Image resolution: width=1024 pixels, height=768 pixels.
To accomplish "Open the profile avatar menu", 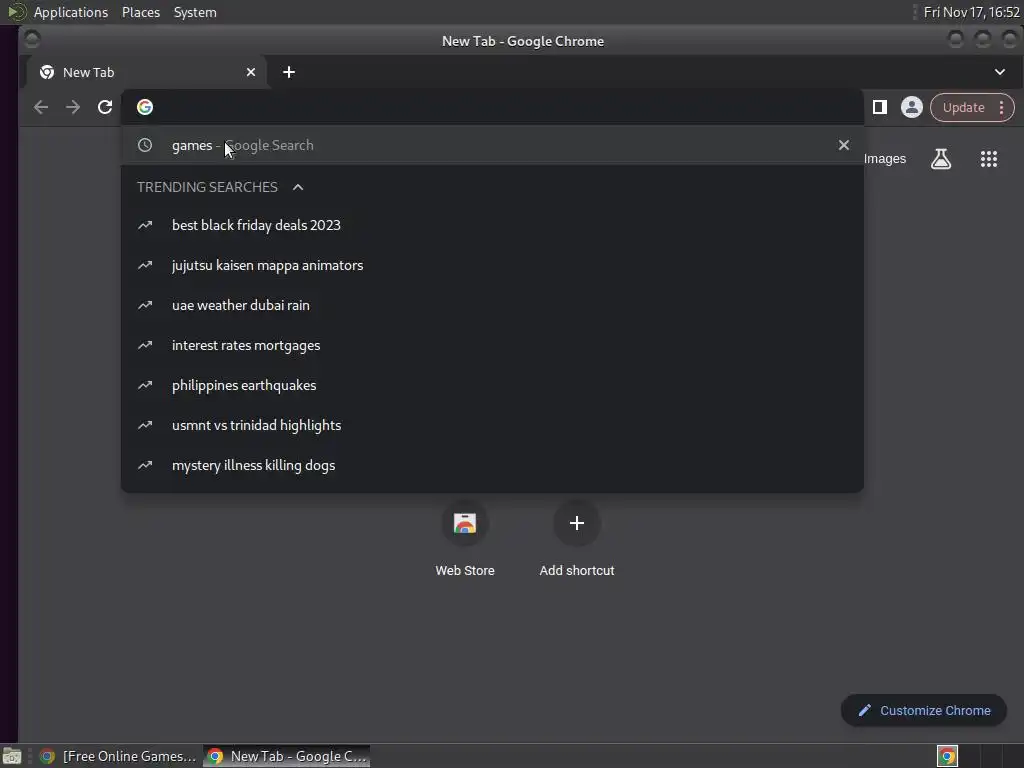I will tap(912, 107).
